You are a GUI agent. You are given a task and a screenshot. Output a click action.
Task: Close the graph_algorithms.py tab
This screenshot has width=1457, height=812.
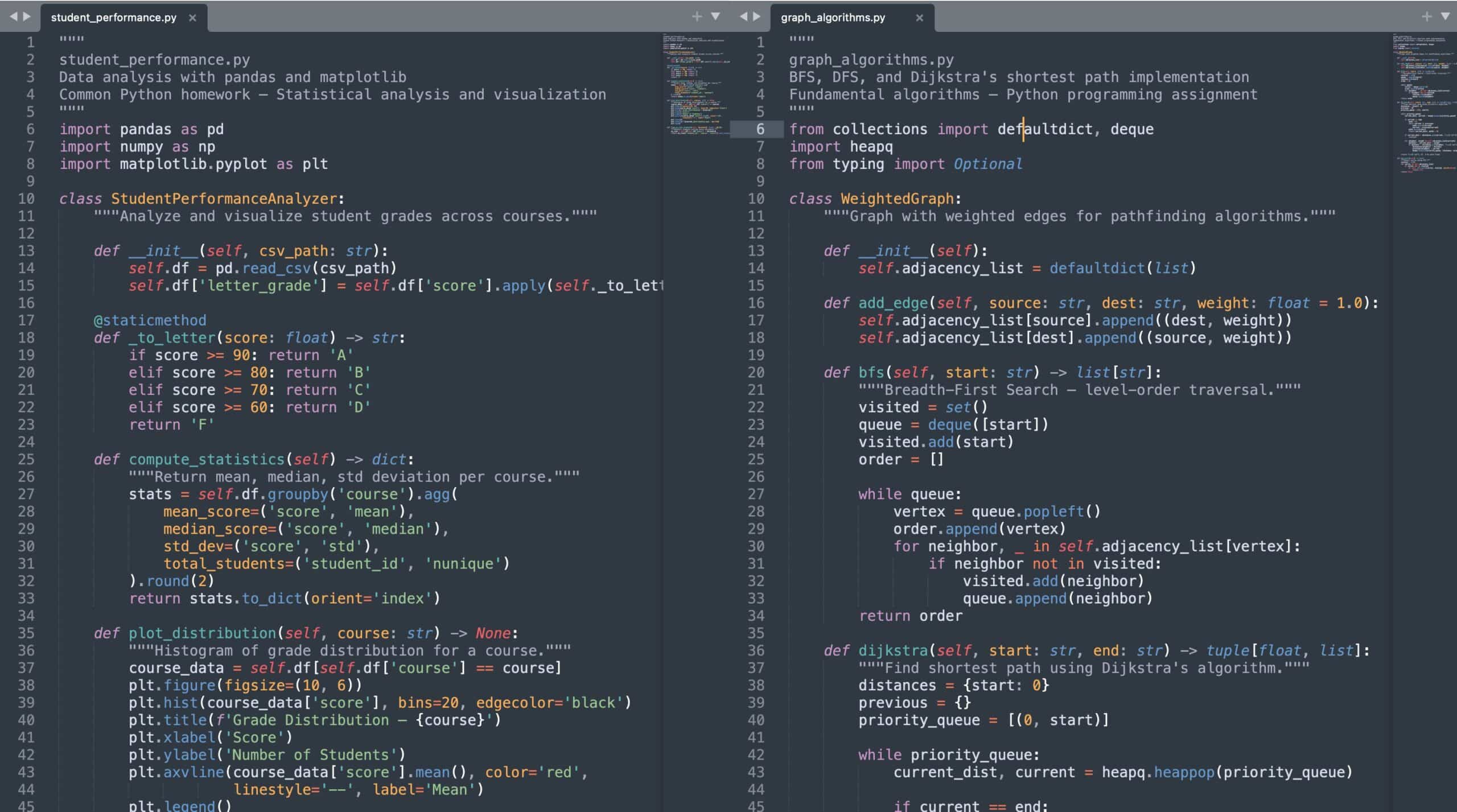pos(919,18)
